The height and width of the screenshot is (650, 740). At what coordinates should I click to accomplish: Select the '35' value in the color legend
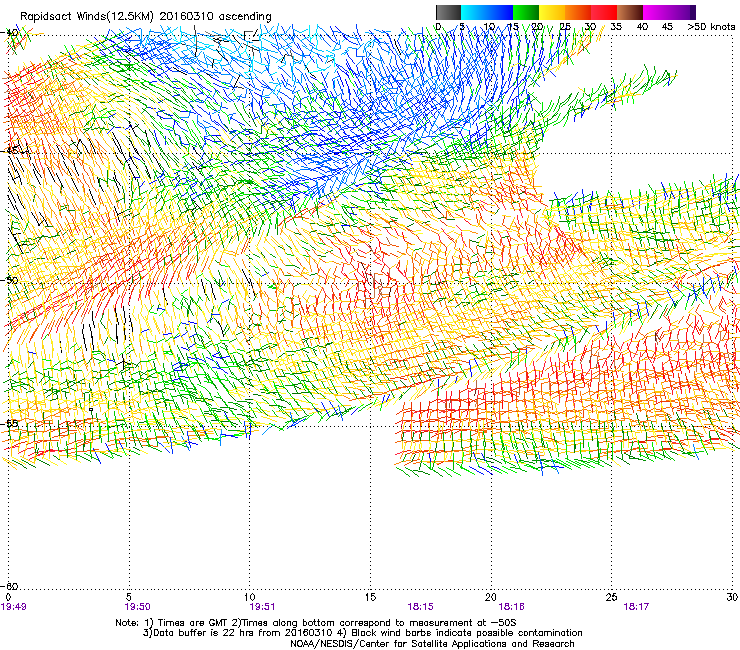pos(616,27)
